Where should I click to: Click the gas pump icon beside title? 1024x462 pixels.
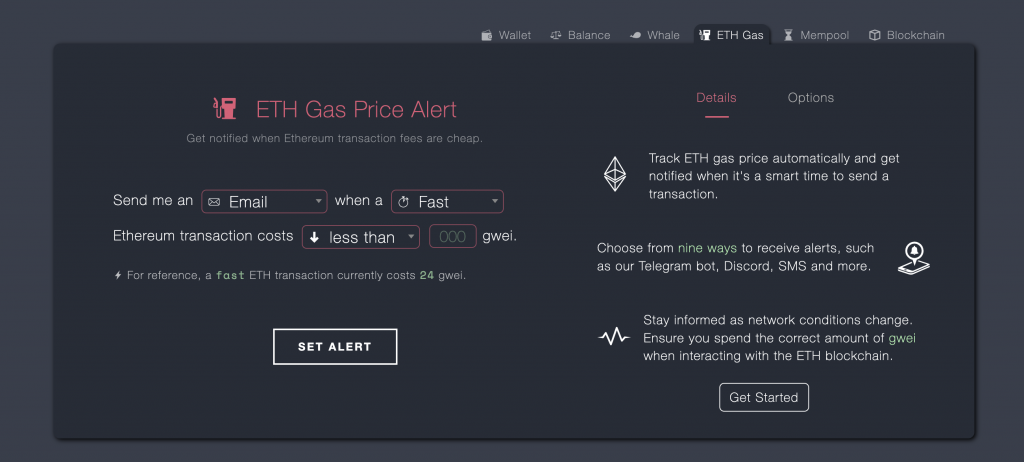click(225, 108)
